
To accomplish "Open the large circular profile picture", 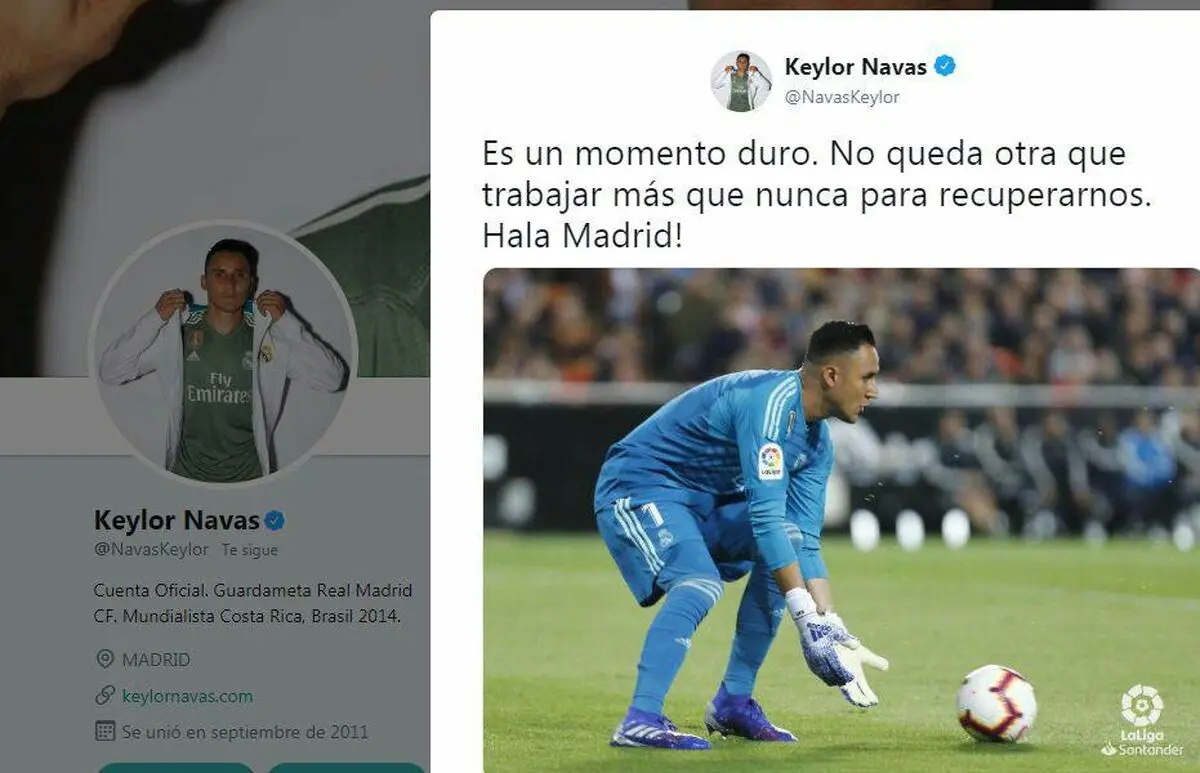I will (x=223, y=354).
